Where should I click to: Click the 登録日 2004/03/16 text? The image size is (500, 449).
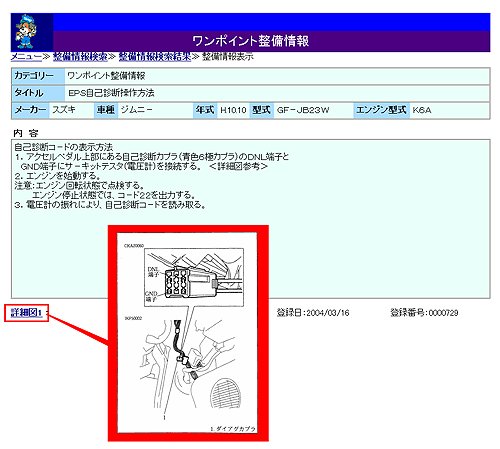(x=313, y=313)
